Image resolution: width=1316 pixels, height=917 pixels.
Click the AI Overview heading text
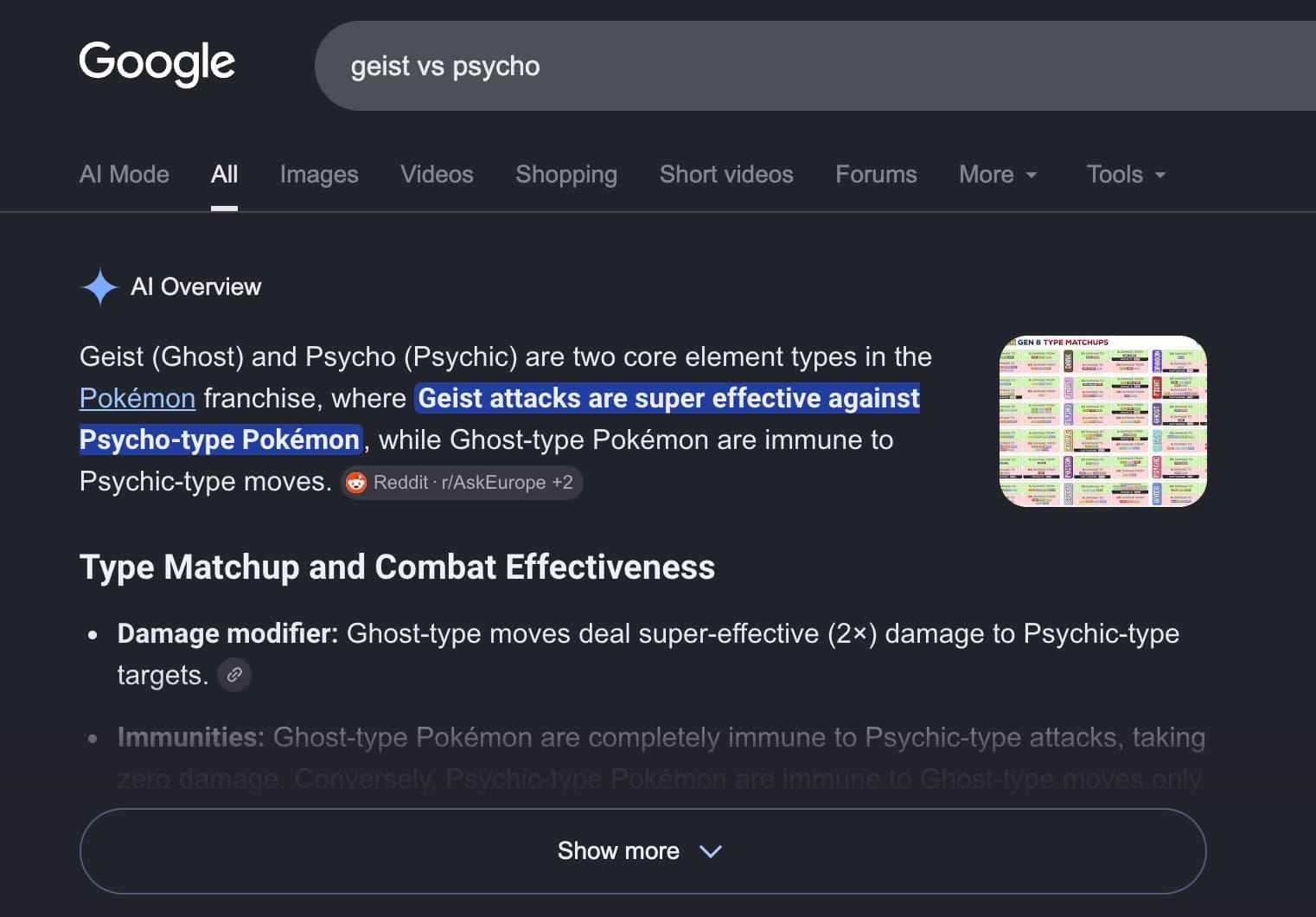tap(196, 287)
